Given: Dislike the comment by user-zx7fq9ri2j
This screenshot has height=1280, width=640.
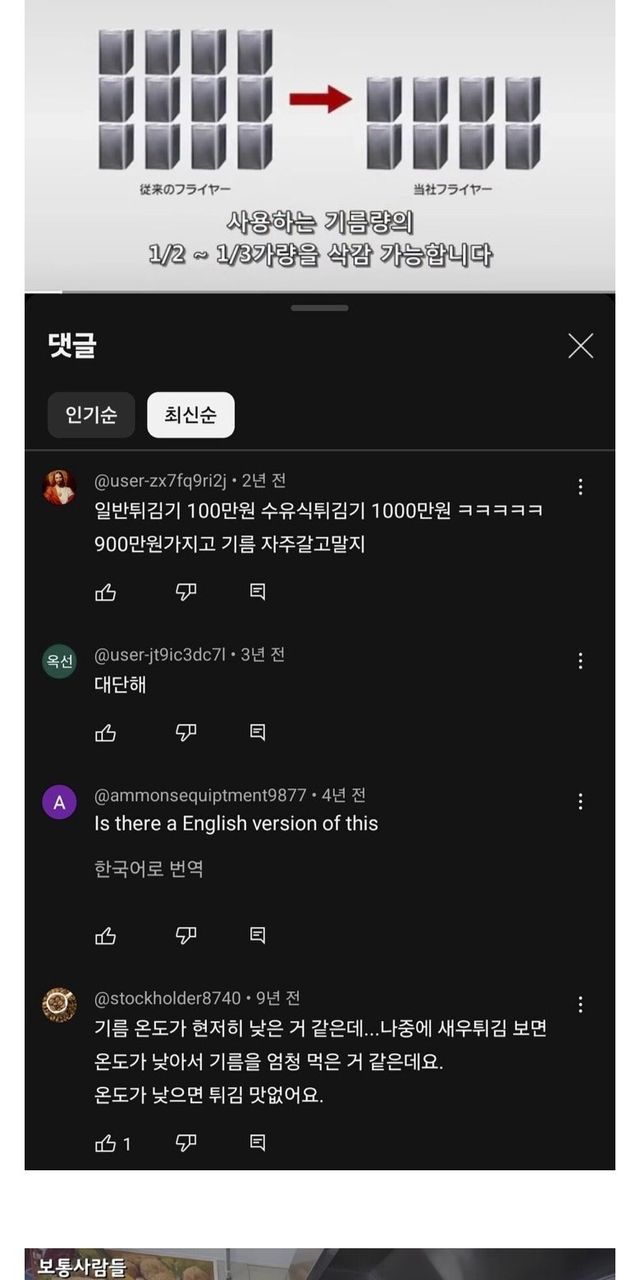Looking at the screenshot, I should tap(186, 592).
